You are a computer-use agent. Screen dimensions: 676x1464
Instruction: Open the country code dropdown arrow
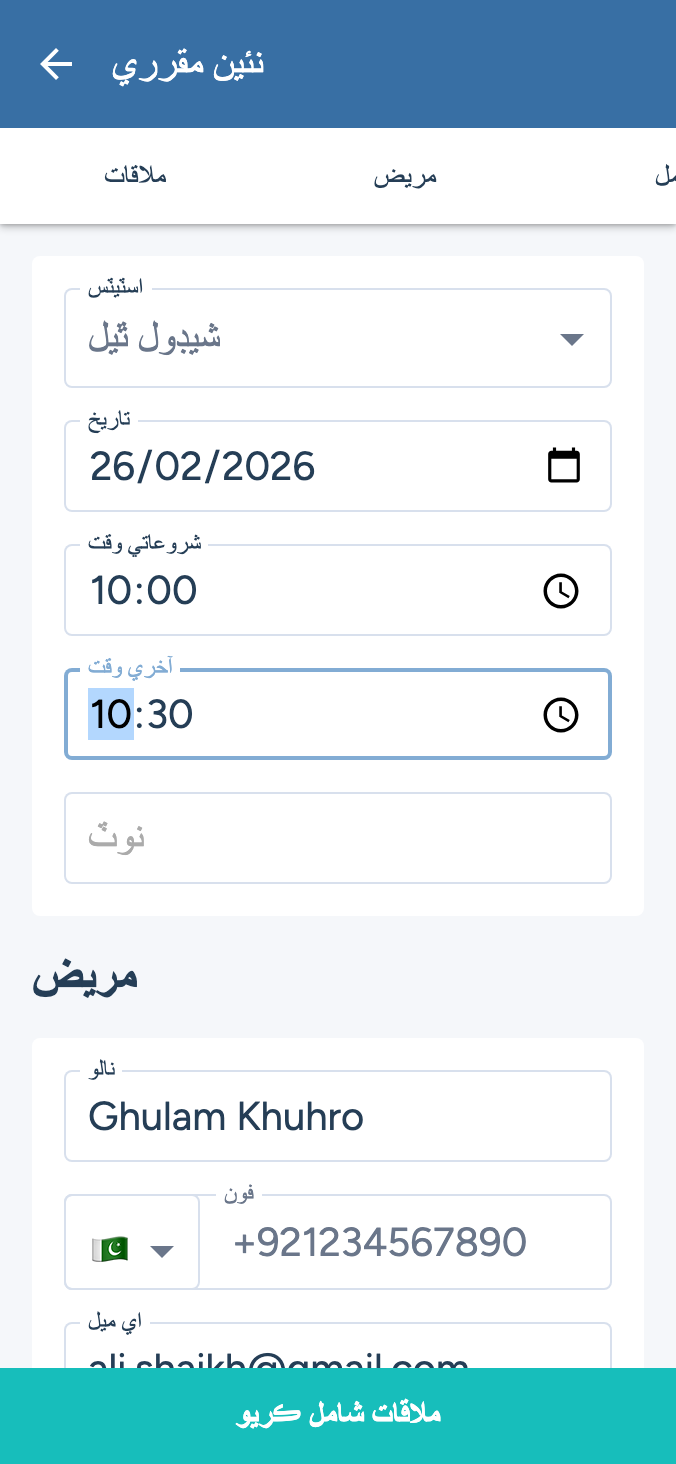162,1250
